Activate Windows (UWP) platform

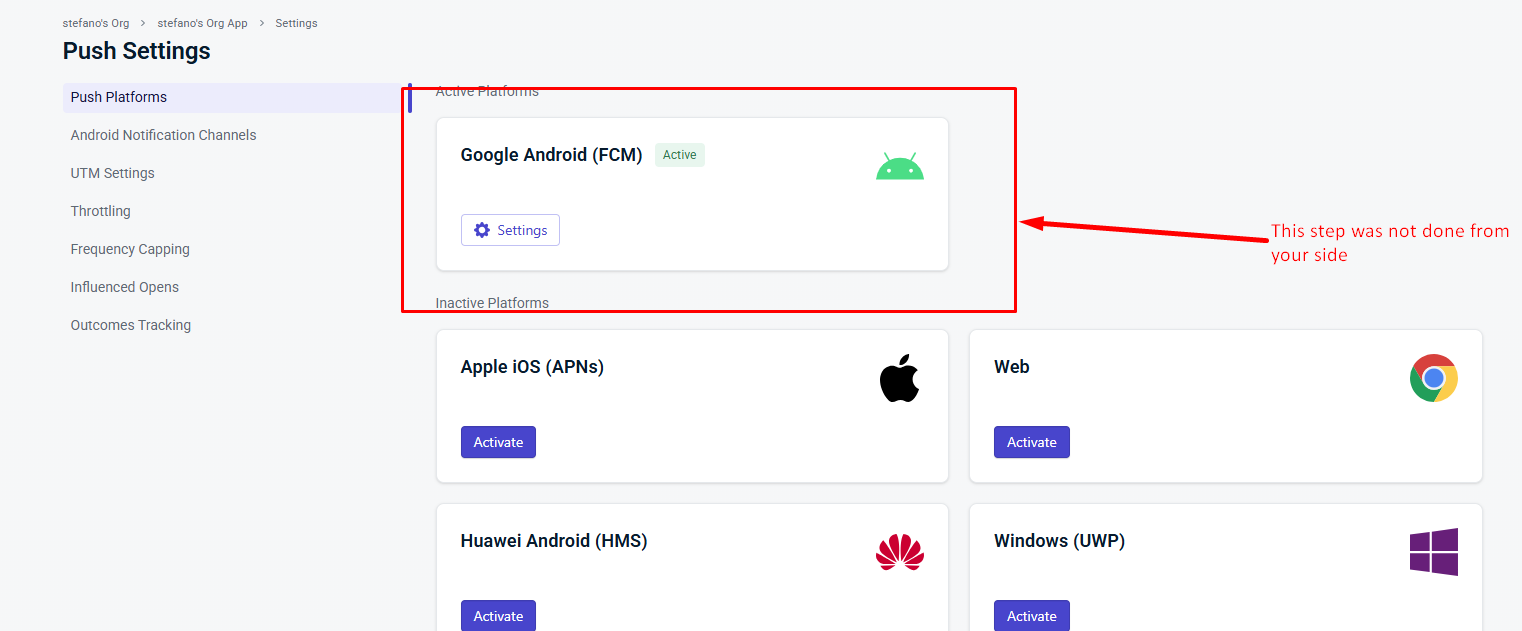pos(1031,616)
